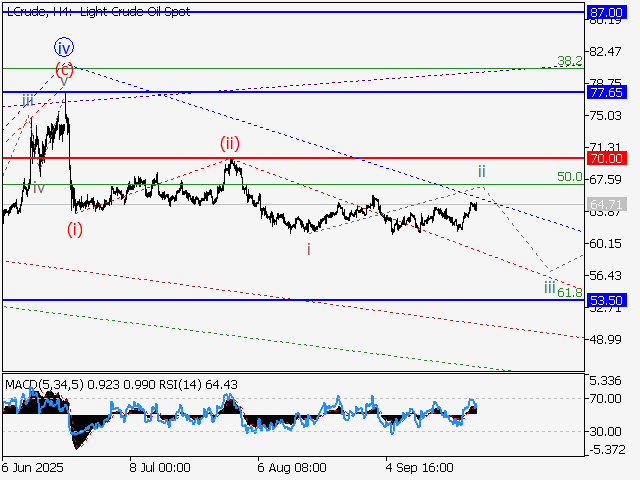640x480 pixels.
Task: Click the red (c) wave label
Action: [64, 69]
